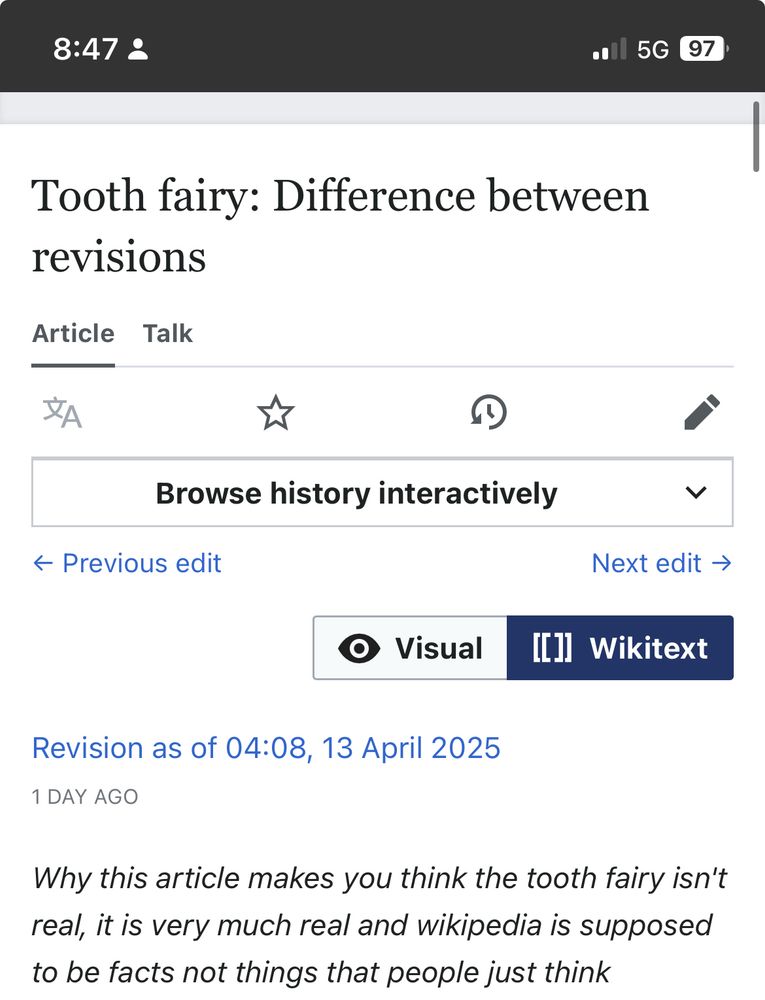
Task: Open Revision as of 04:08, 13 April 2025
Action: [266, 748]
